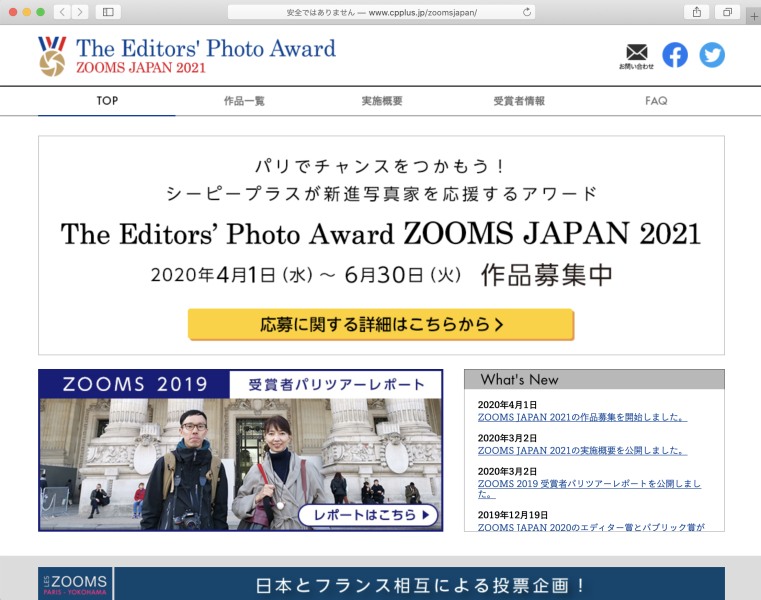Reload the page with the refresh icon
The image size is (761, 600).
click(x=527, y=12)
